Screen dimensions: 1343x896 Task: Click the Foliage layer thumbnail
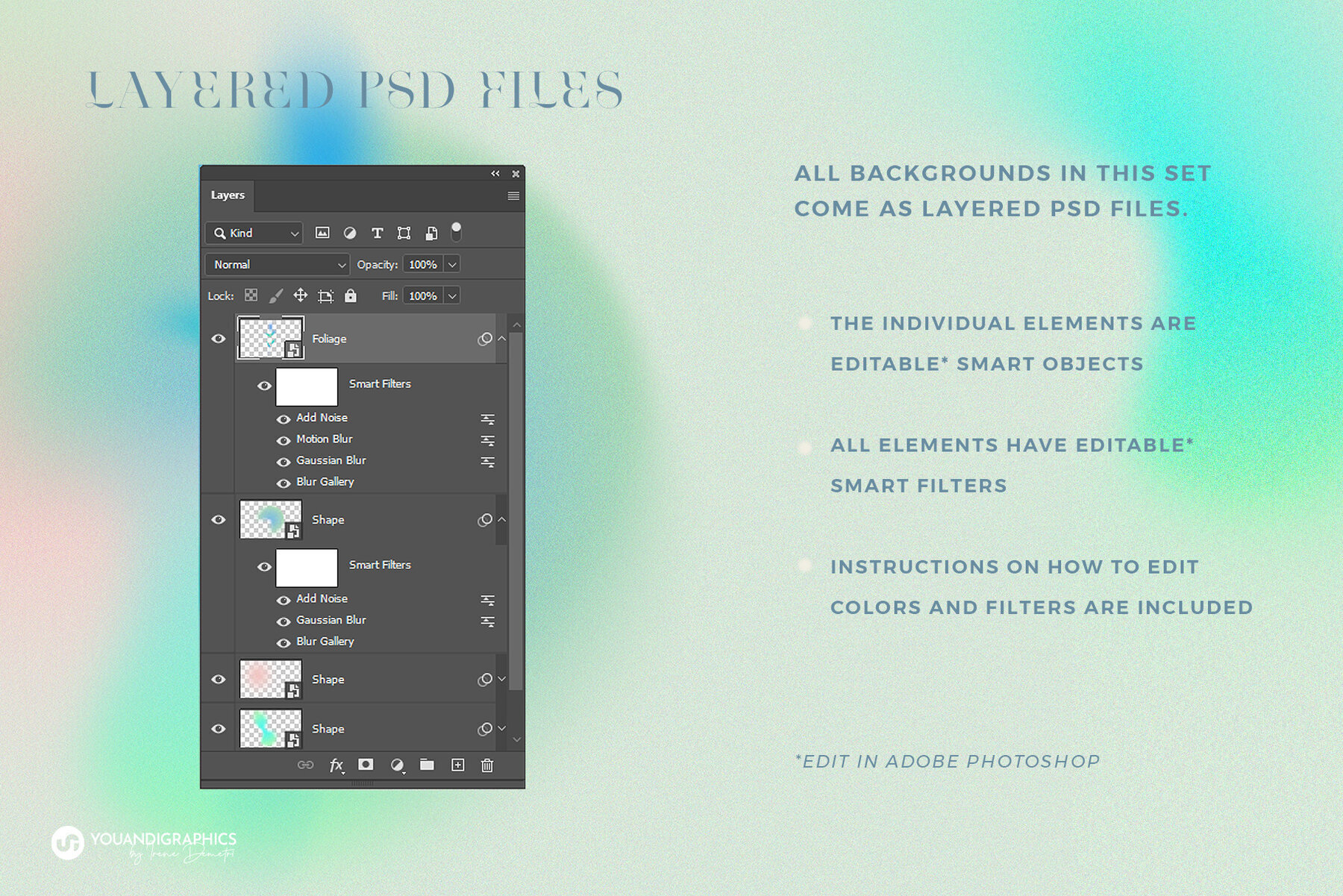click(271, 339)
